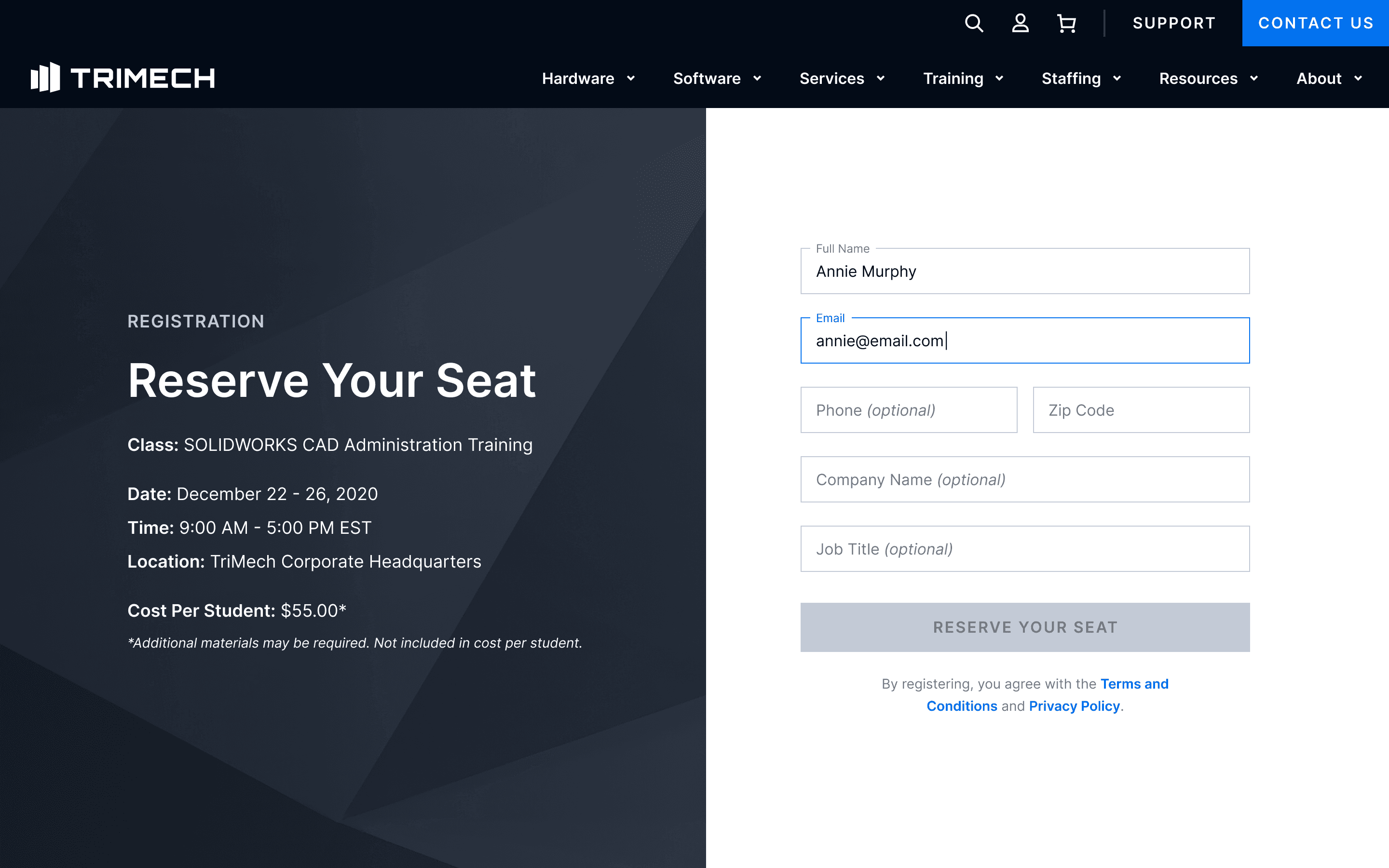Open the Privacy Policy link
This screenshot has width=1389, height=868.
pyautogui.click(x=1075, y=706)
